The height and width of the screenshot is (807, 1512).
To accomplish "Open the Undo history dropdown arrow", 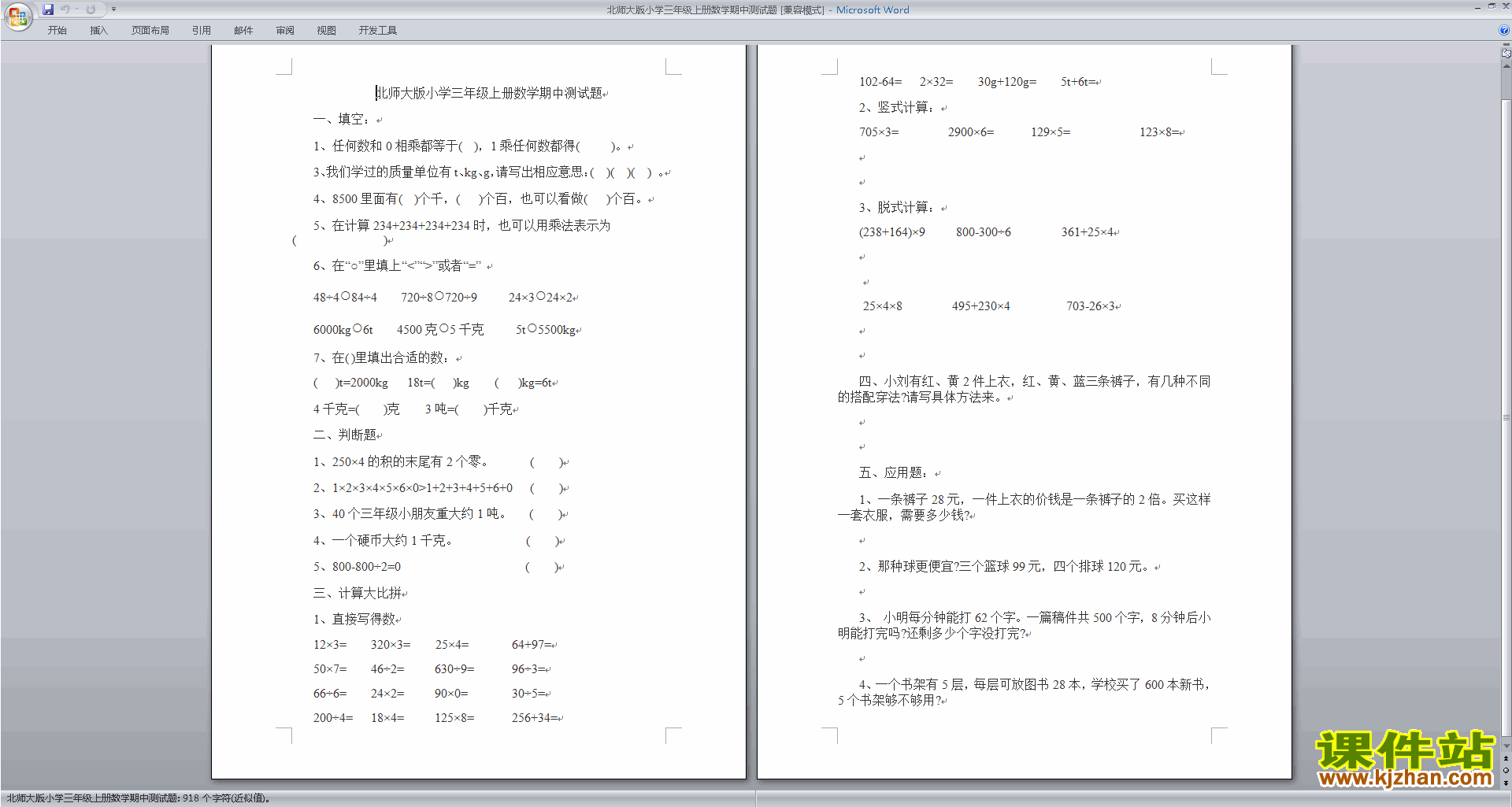I will tap(76, 9).
